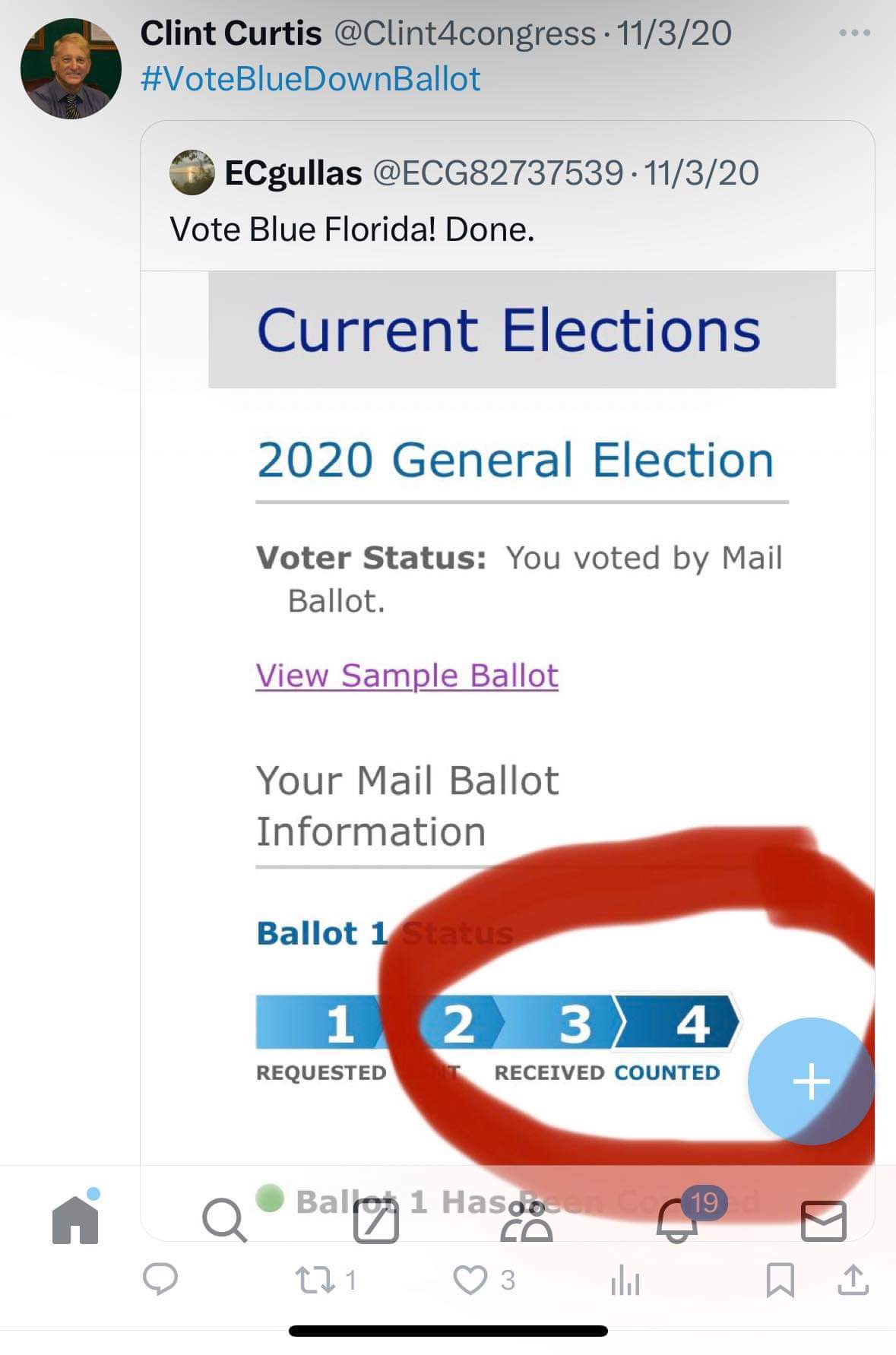Open ECgullas quoted tweet avatar
This screenshot has height=1355, width=896.
192,173
